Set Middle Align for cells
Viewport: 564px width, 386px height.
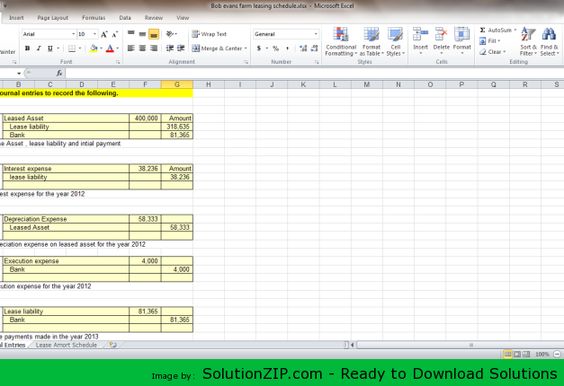click(x=142, y=34)
